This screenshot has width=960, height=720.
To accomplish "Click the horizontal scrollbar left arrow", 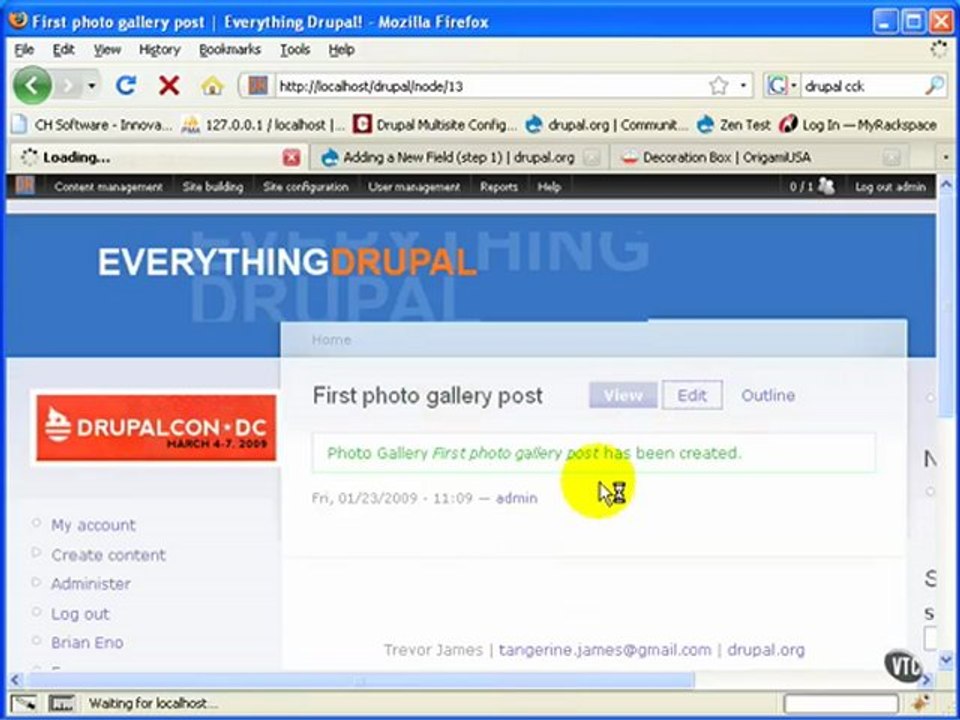I will pos(16,680).
